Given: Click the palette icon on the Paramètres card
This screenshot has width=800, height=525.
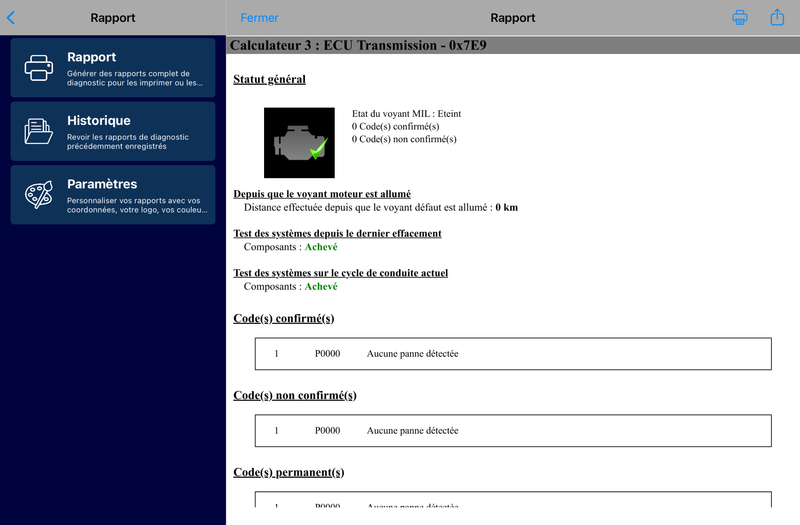Looking at the screenshot, I should coord(39,194).
